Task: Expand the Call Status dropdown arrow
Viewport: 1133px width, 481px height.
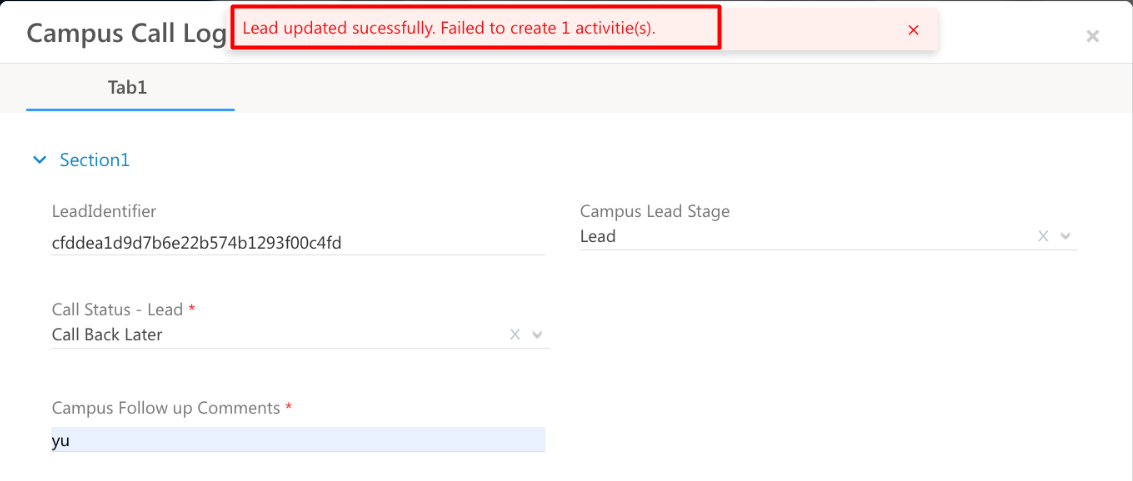Action: [x=538, y=335]
